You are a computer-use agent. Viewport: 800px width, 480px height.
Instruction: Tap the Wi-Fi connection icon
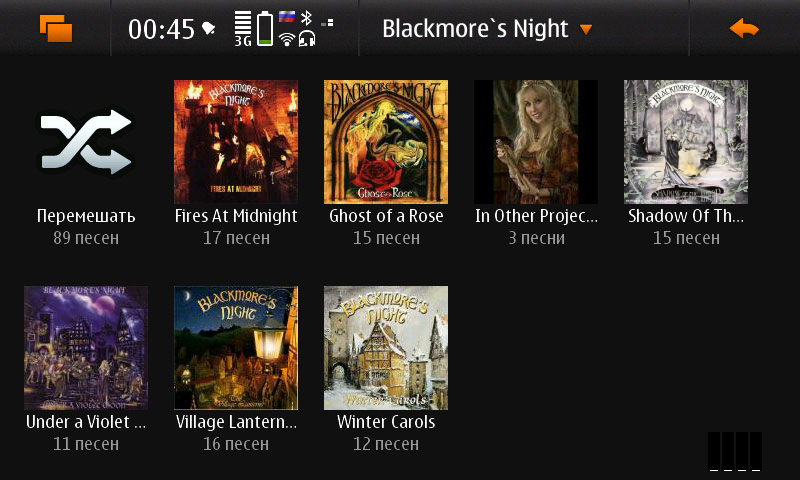click(x=287, y=39)
